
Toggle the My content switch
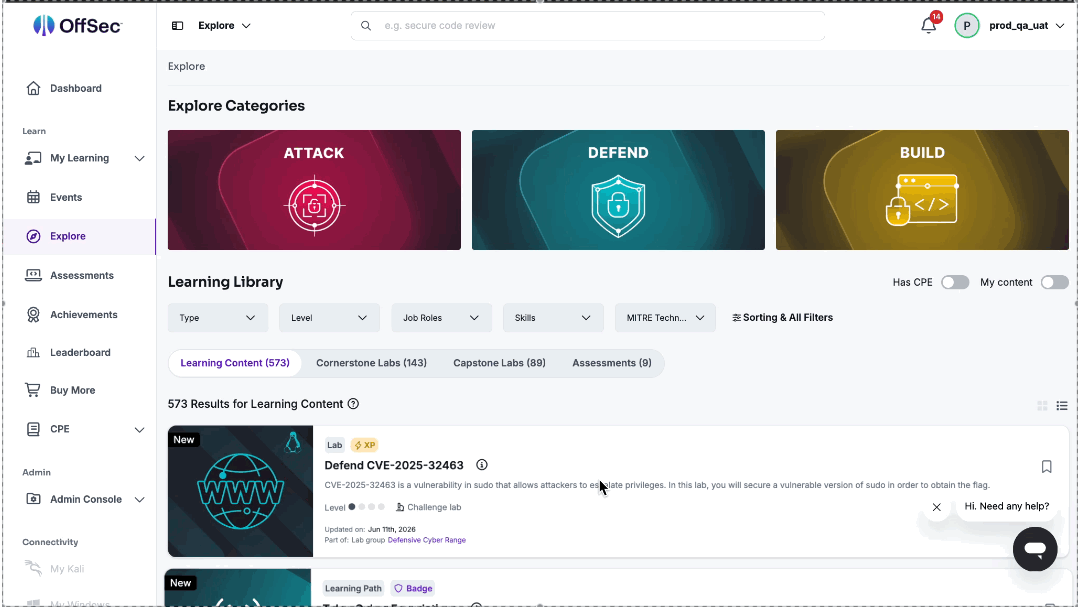[x=1055, y=282]
